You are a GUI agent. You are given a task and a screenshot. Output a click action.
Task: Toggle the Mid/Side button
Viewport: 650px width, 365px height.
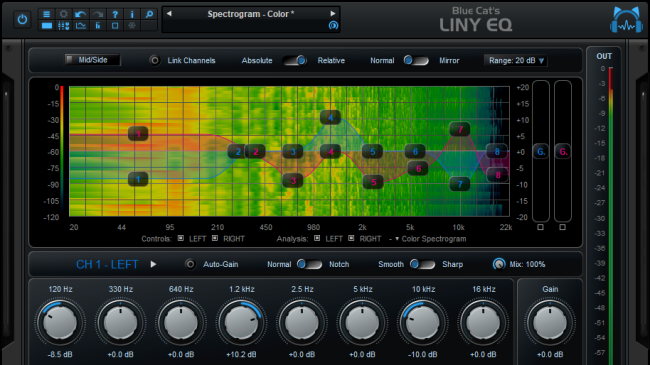[92, 60]
